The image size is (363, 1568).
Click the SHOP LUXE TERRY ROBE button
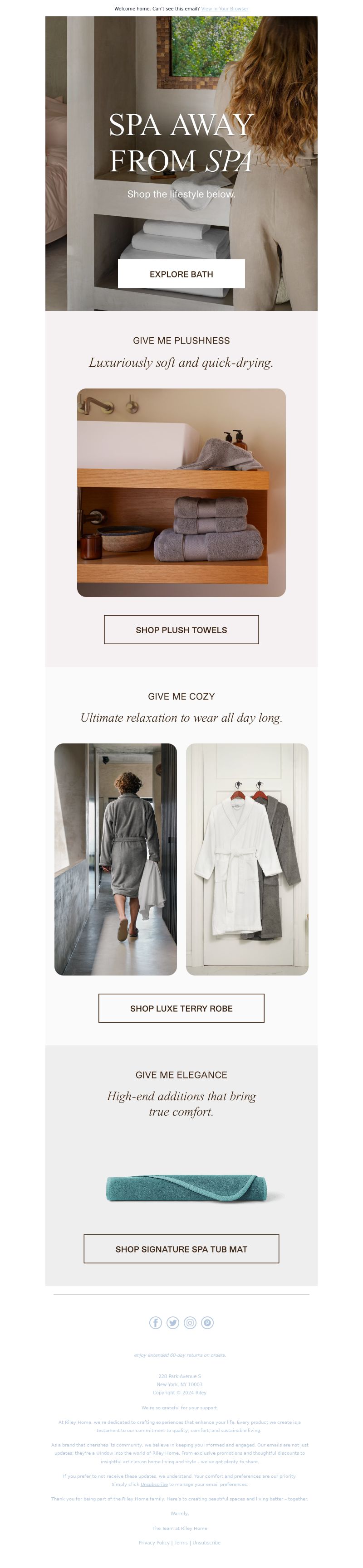[181, 1008]
